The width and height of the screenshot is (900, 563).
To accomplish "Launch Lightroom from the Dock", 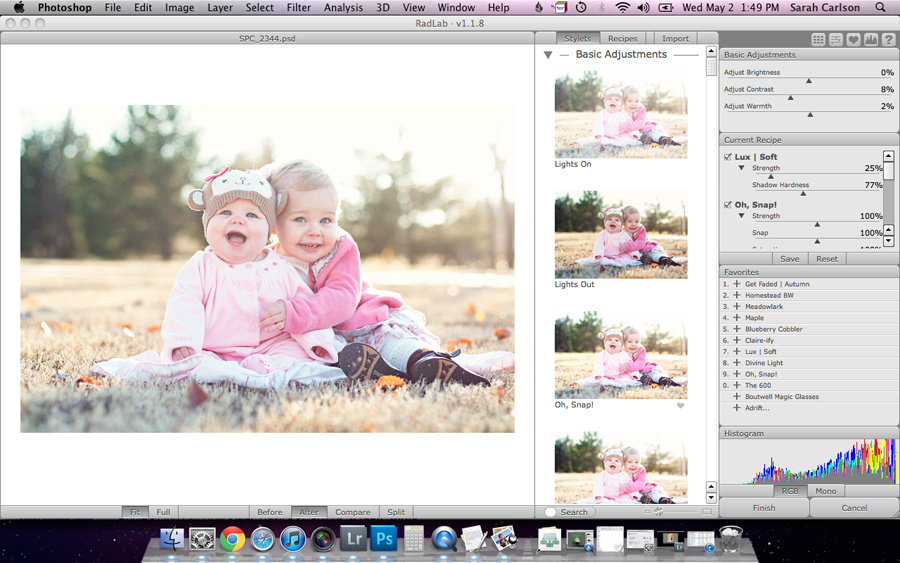I will point(354,539).
